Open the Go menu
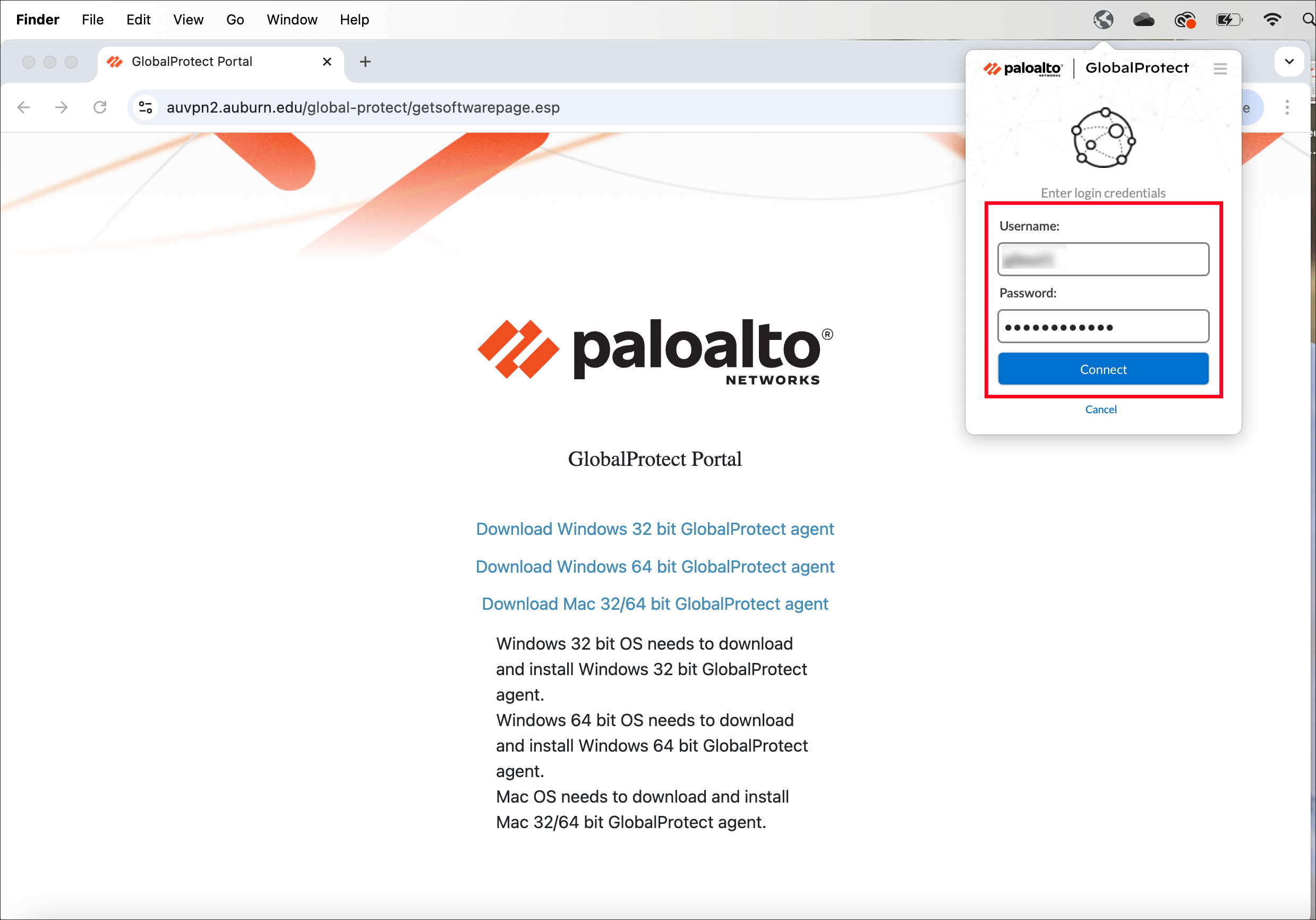Image resolution: width=1316 pixels, height=920 pixels. click(x=235, y=20)
